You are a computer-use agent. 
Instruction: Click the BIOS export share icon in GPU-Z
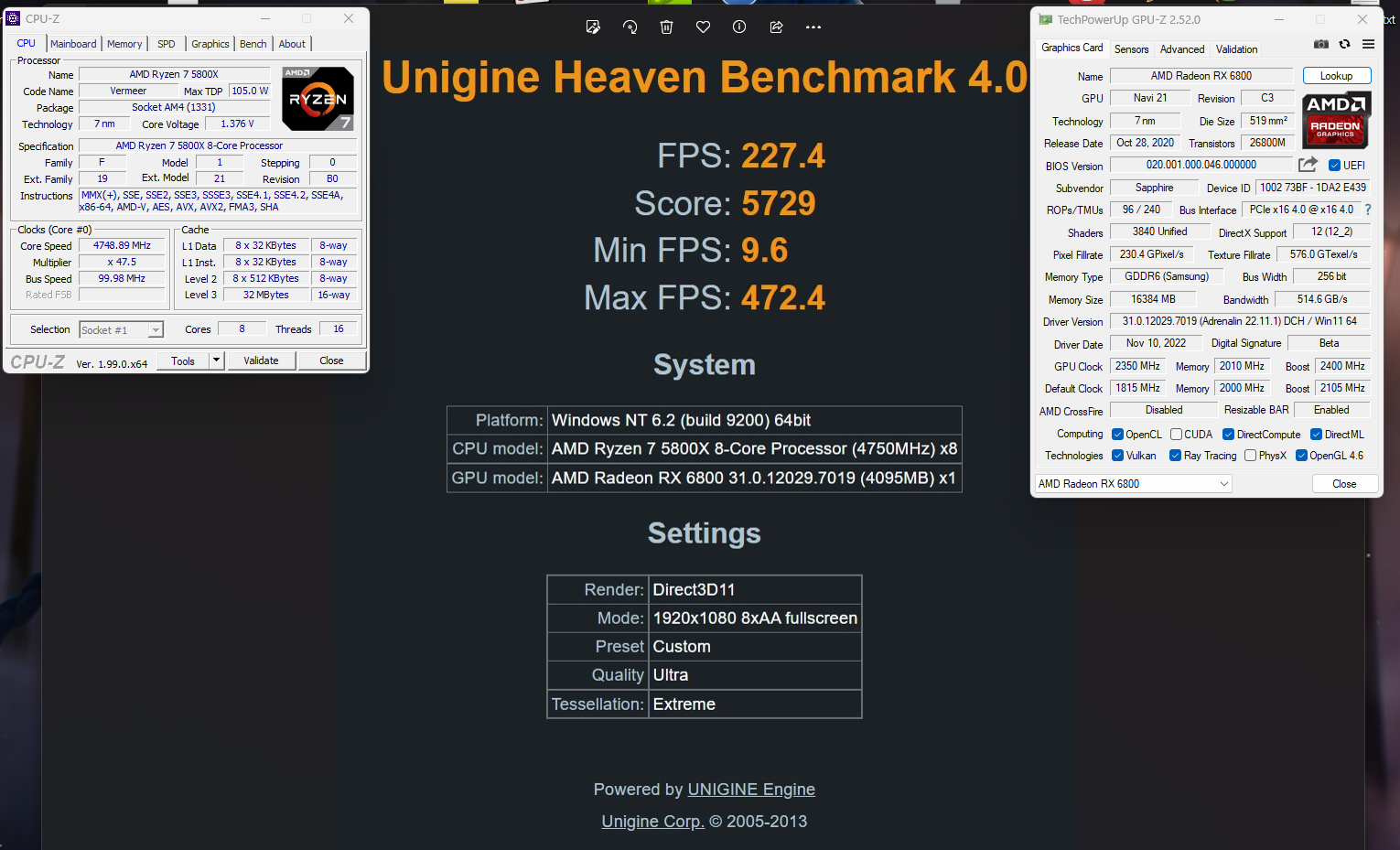[1308, 165]
